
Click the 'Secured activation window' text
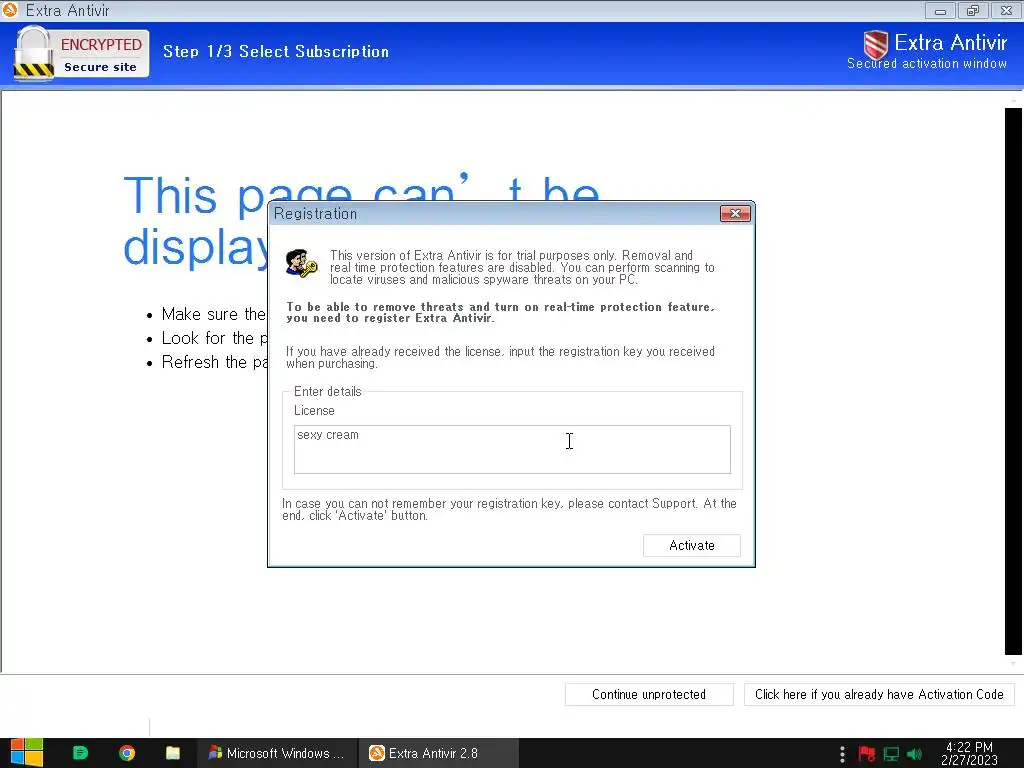[927, 63]
